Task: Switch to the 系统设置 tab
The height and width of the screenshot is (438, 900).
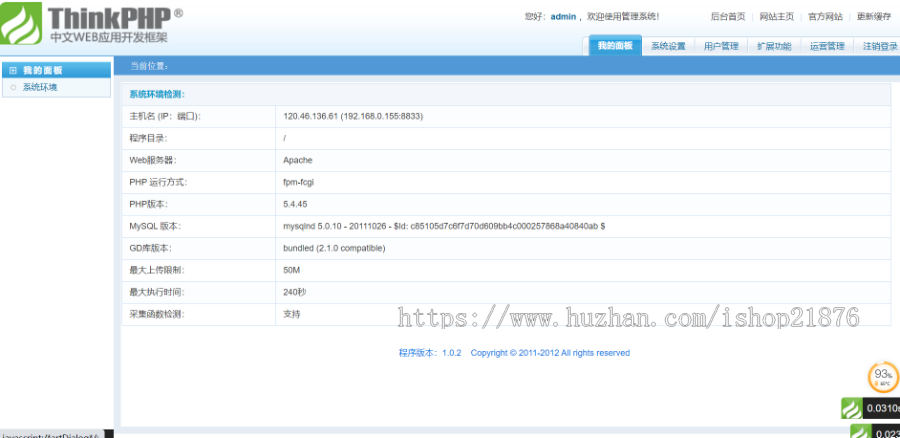Action: (668, 46)
